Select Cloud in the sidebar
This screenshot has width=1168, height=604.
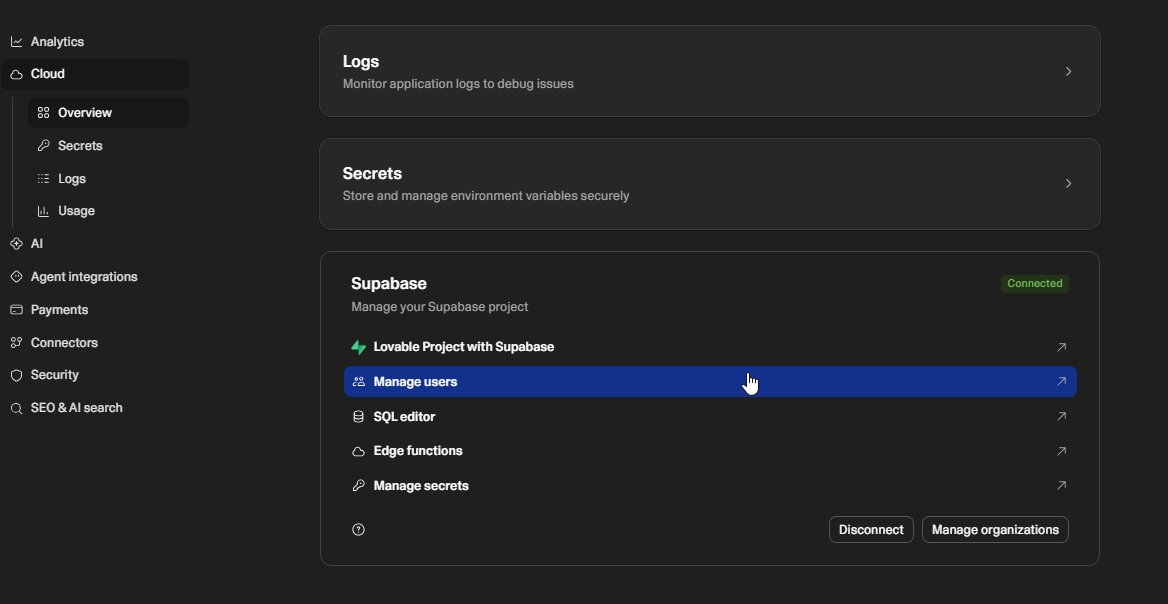95,74
